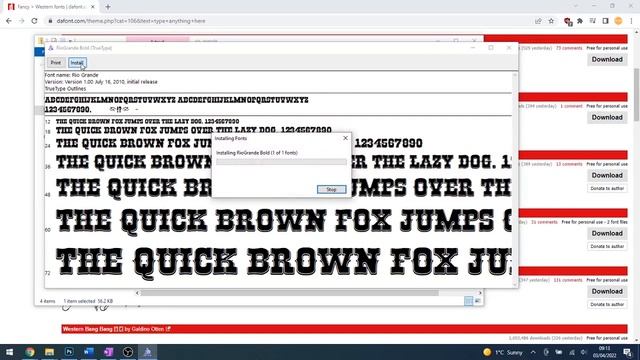Open Chrome from the taskbar
The height and width of the screenshot is (360, 640).
(x=30, y=352)
